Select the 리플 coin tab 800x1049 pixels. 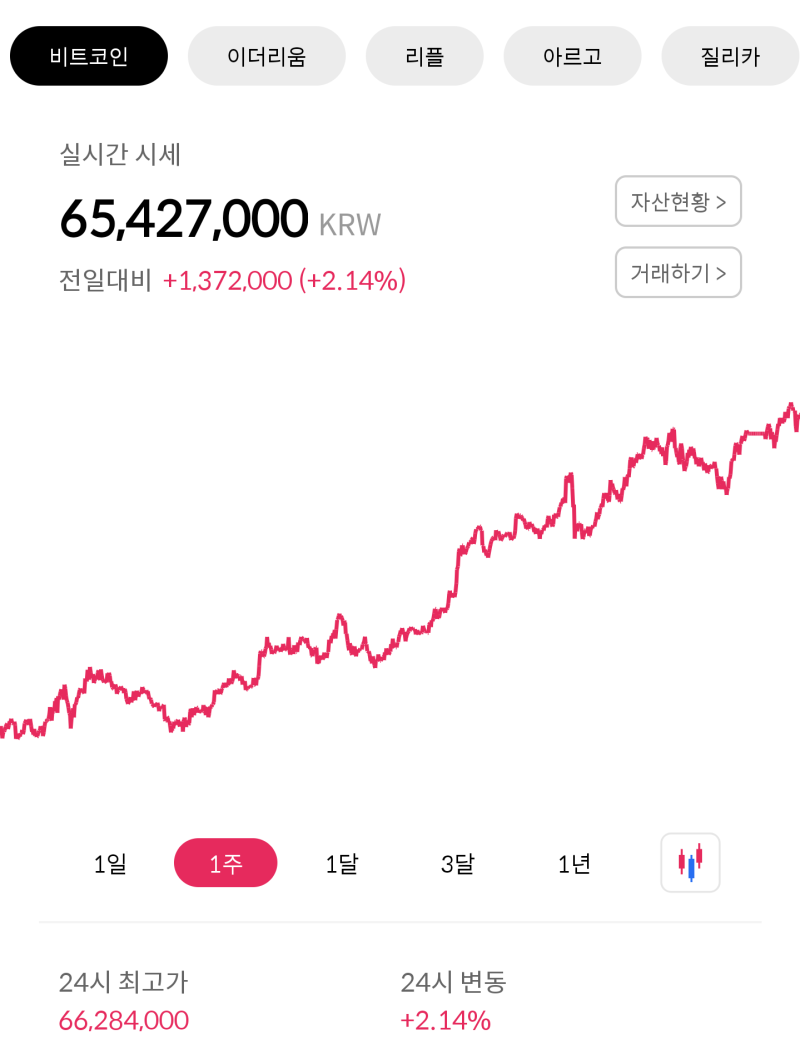[424, 56]
